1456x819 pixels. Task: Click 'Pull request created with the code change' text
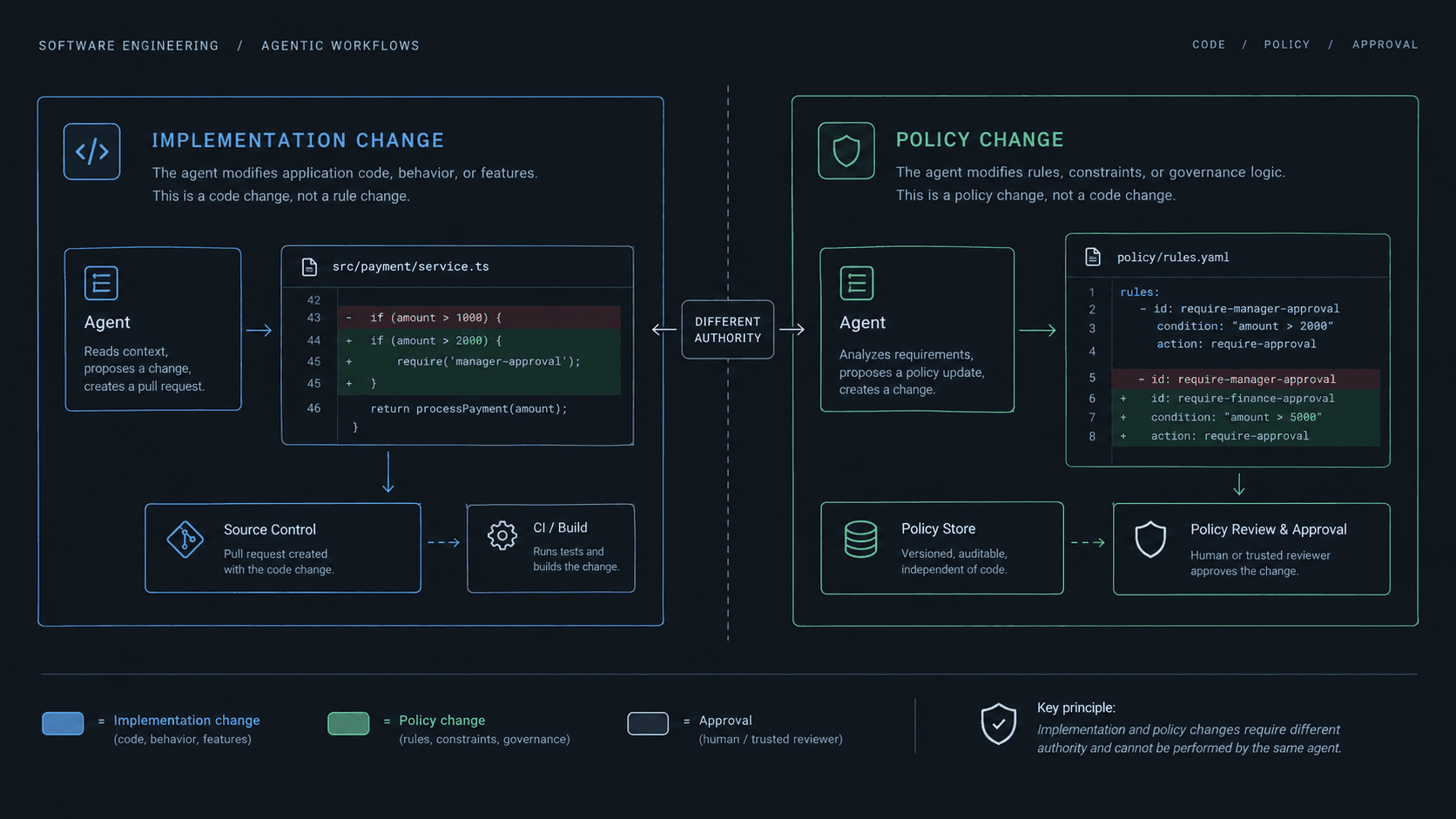[x=279, y=561]
